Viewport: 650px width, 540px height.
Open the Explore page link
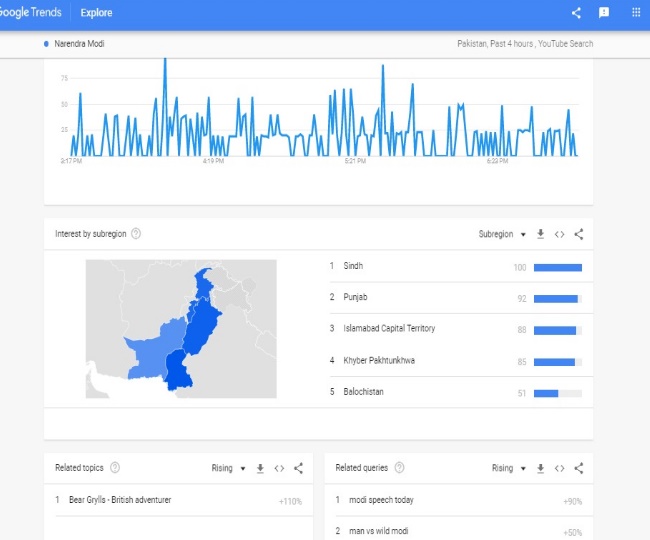pos(96,13)
